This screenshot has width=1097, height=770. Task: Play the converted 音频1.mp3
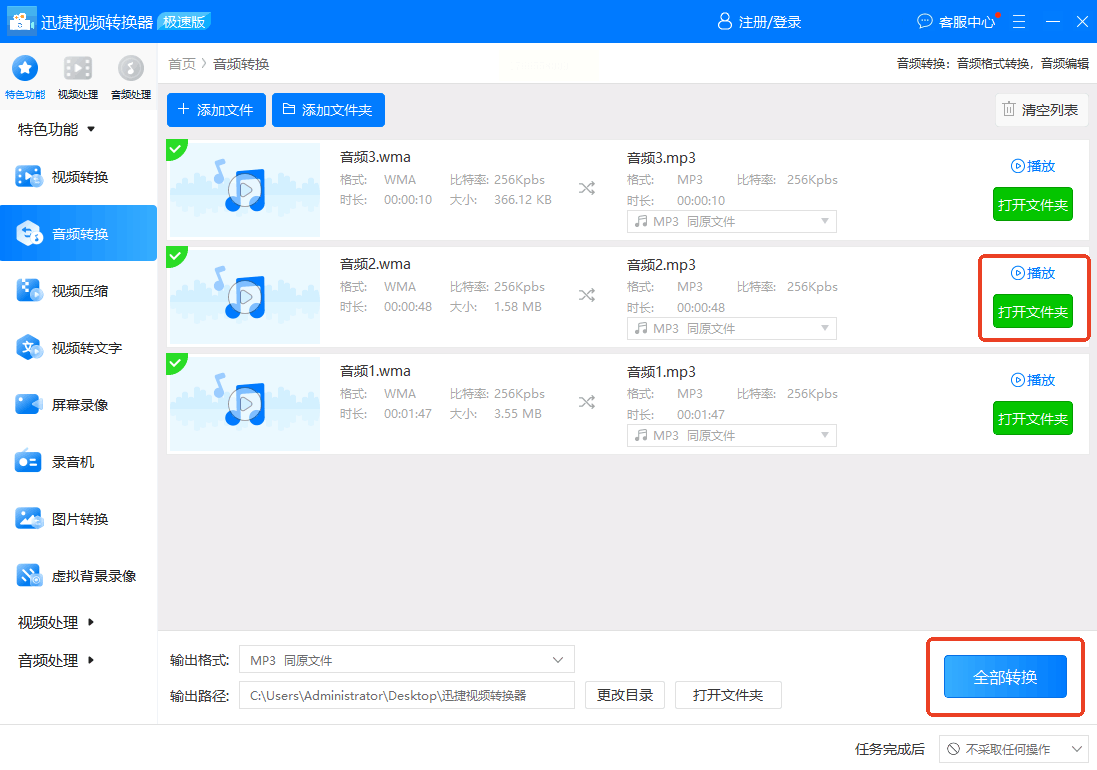[x=1033, y=380]
